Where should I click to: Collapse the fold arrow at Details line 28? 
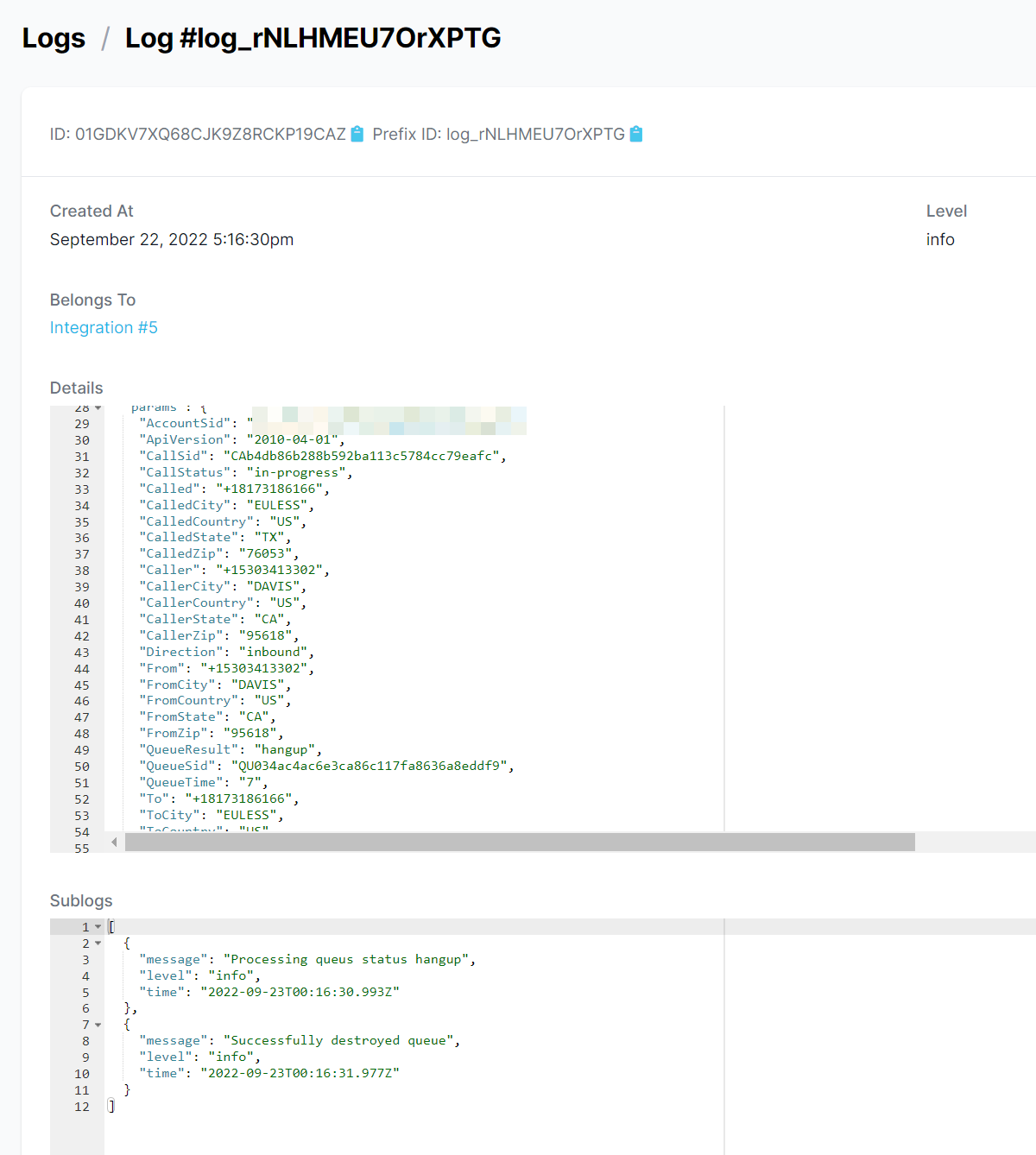pos(98,408)
